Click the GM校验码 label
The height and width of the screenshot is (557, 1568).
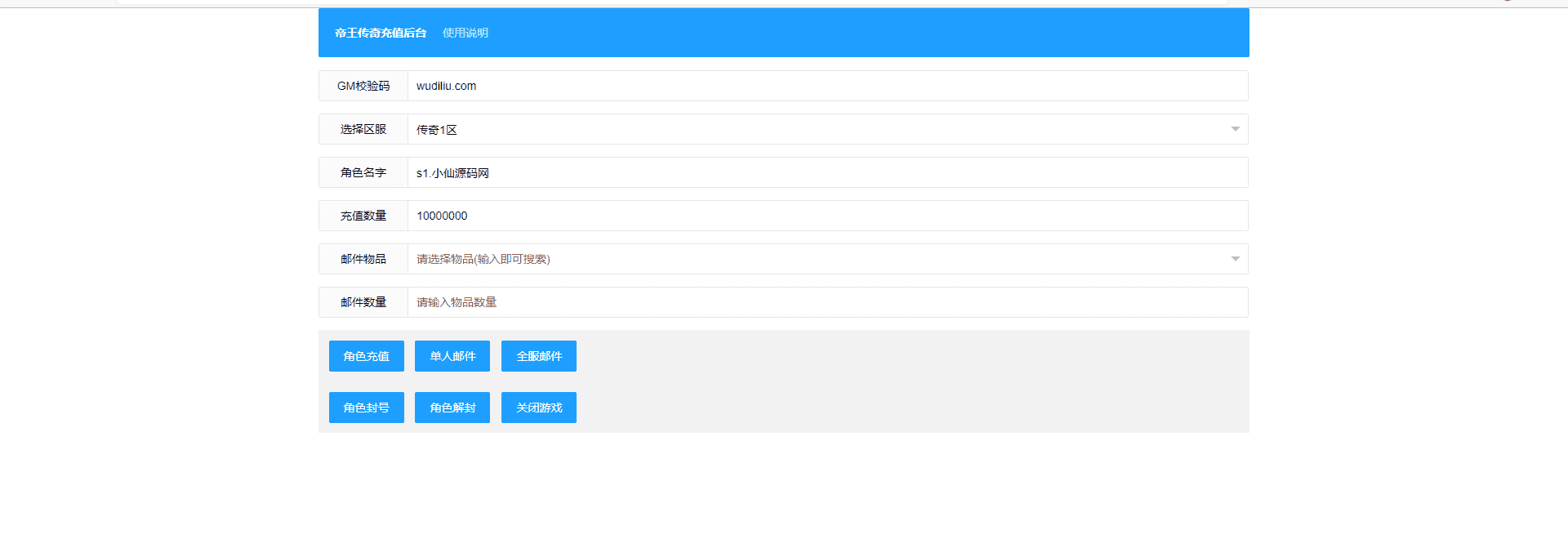[363, 86]
